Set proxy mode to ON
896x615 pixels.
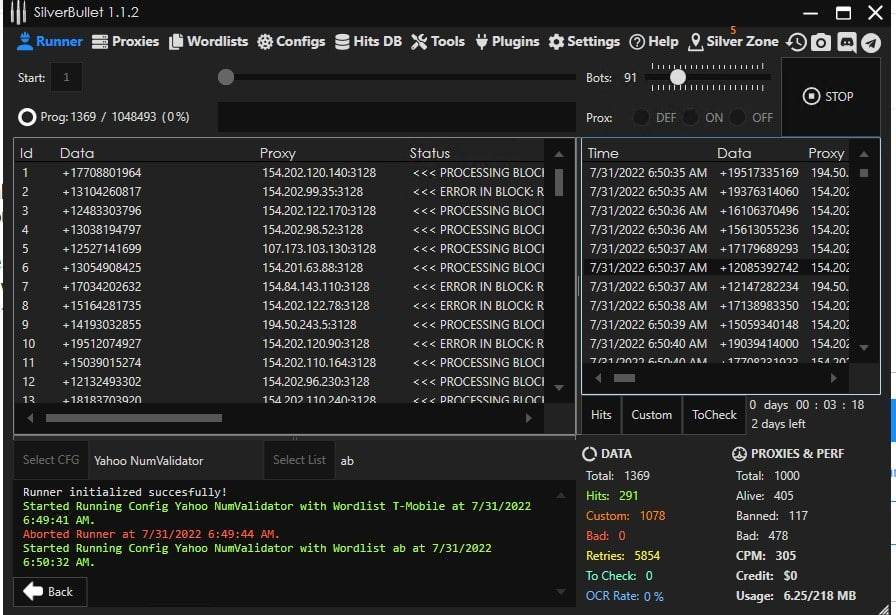[x=690, y=117]
